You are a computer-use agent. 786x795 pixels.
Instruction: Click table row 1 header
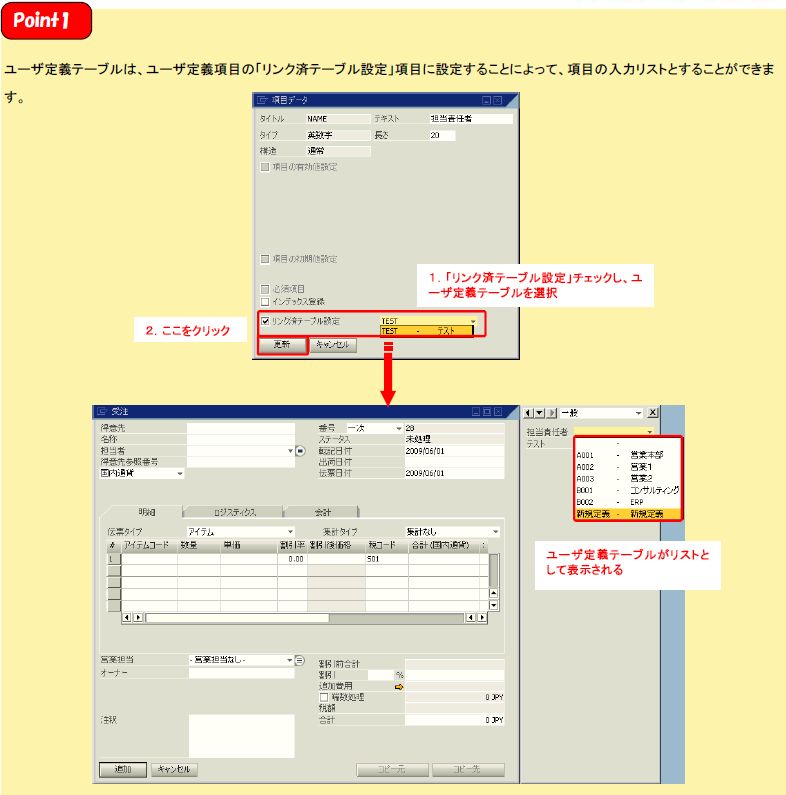114,559
